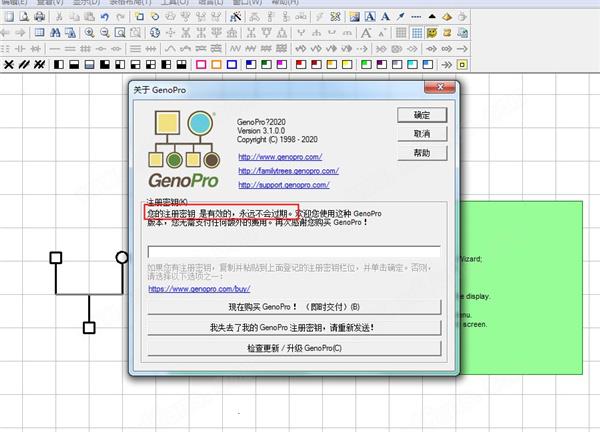
Task: Select the New Female circle tool
Action: coord(155,16)
